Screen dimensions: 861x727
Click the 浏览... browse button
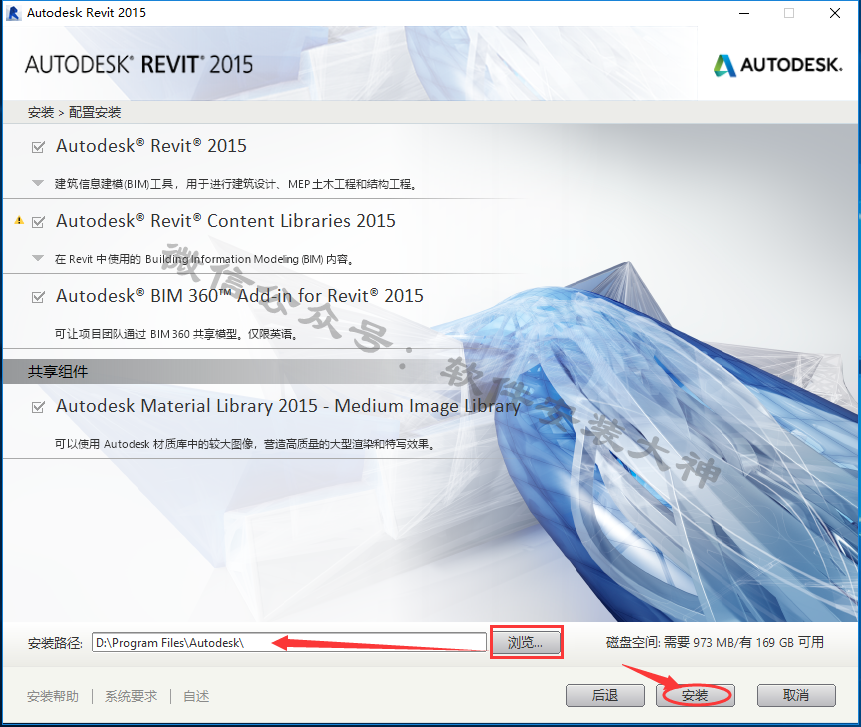526,642
